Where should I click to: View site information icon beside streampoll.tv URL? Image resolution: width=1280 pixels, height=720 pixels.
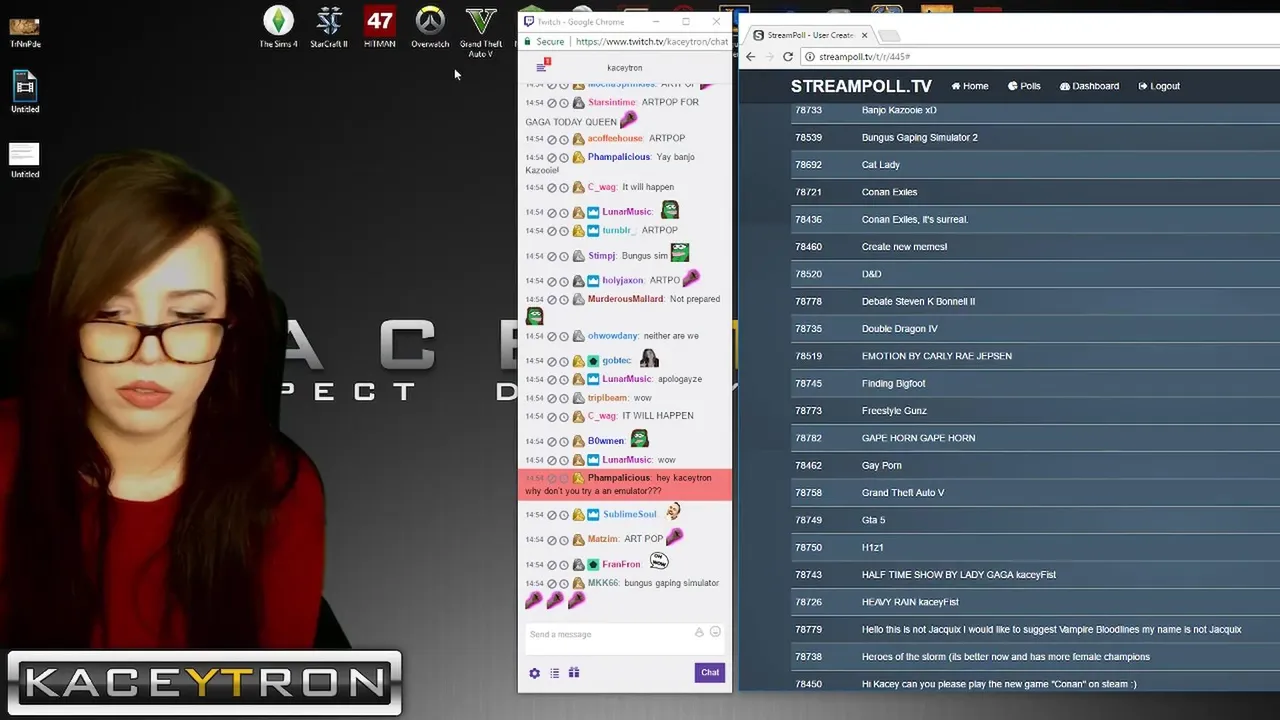pyautogui.click(x=809, y=57)
